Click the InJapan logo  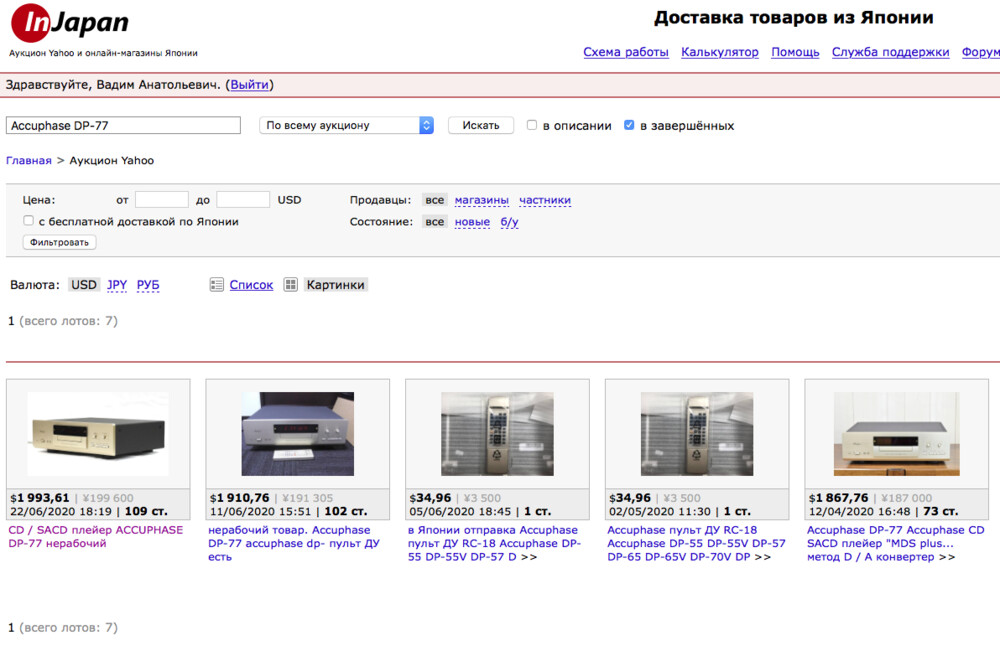tap(70, 22)
